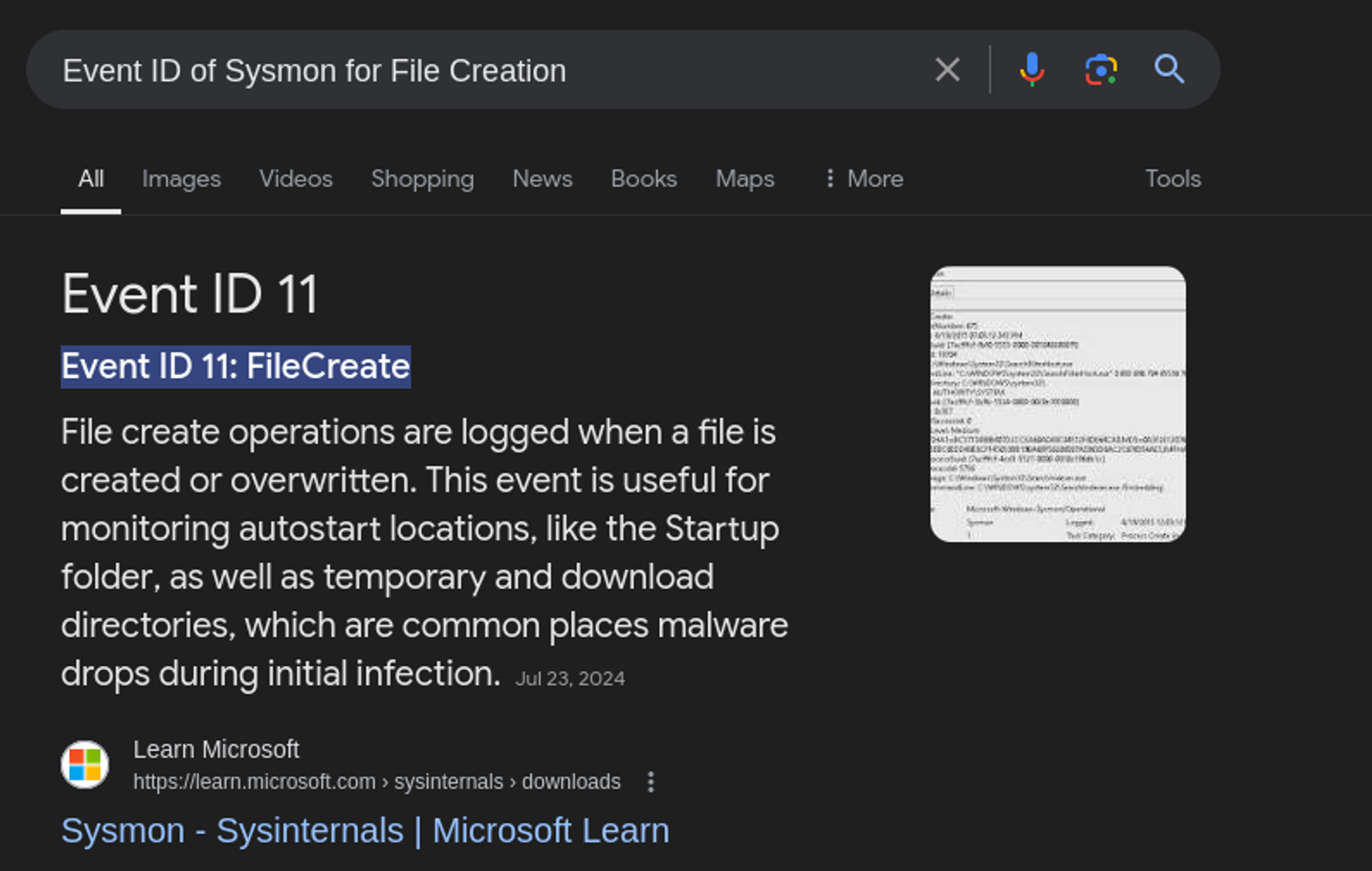Start voice search with the microphone icon

pyautogui.click(x=1031, y=70)
